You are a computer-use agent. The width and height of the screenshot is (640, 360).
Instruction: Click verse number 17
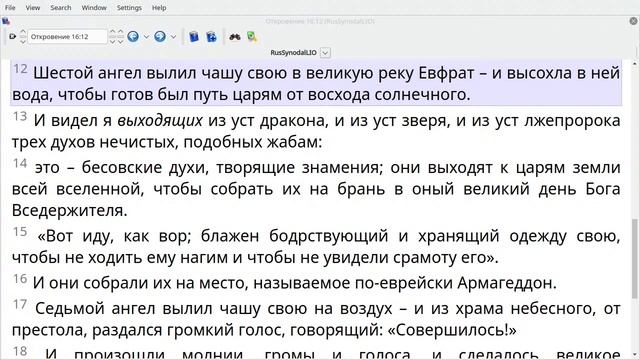coord(20,304)
